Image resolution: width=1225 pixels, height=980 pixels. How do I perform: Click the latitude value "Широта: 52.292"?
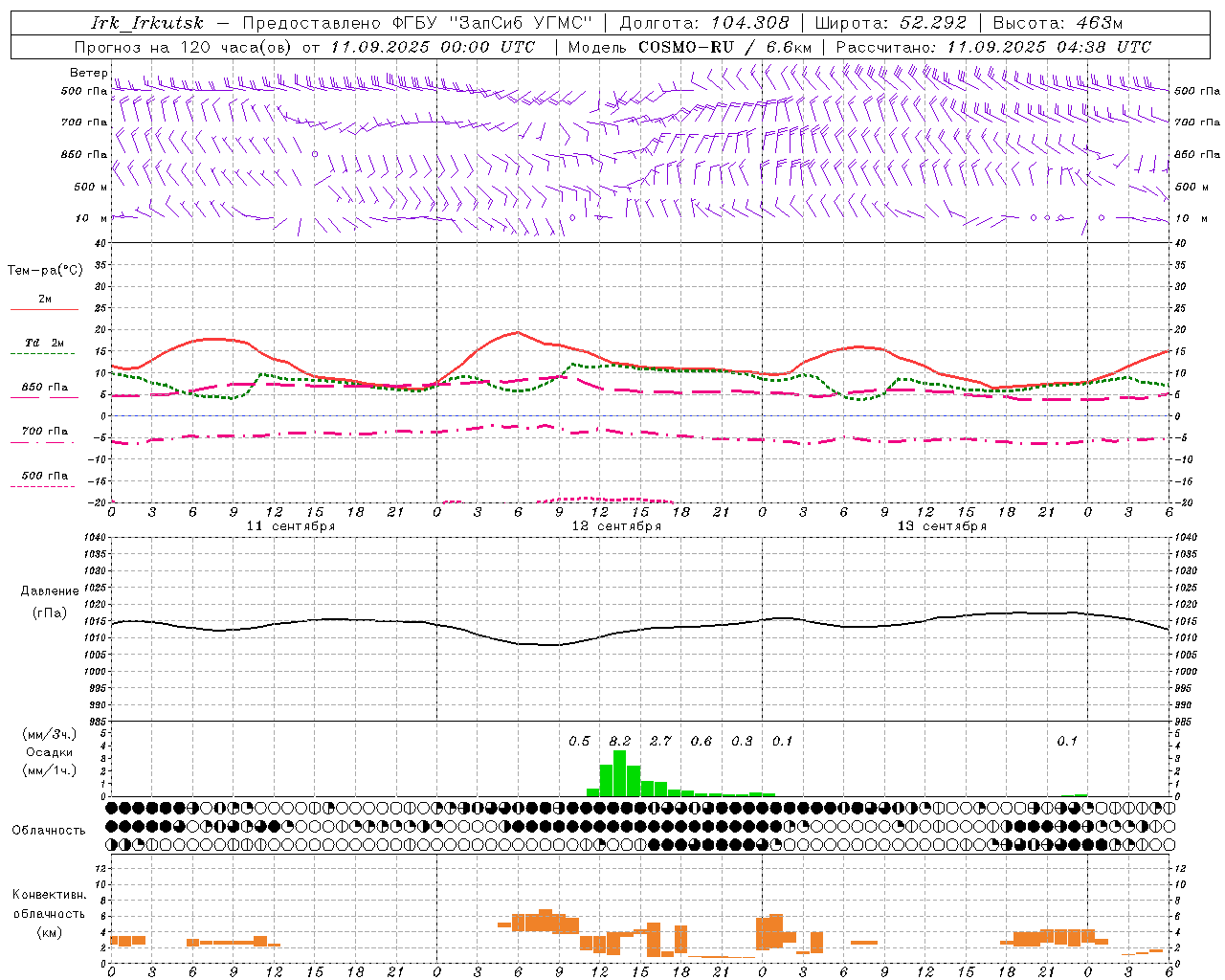click(891, 23)
